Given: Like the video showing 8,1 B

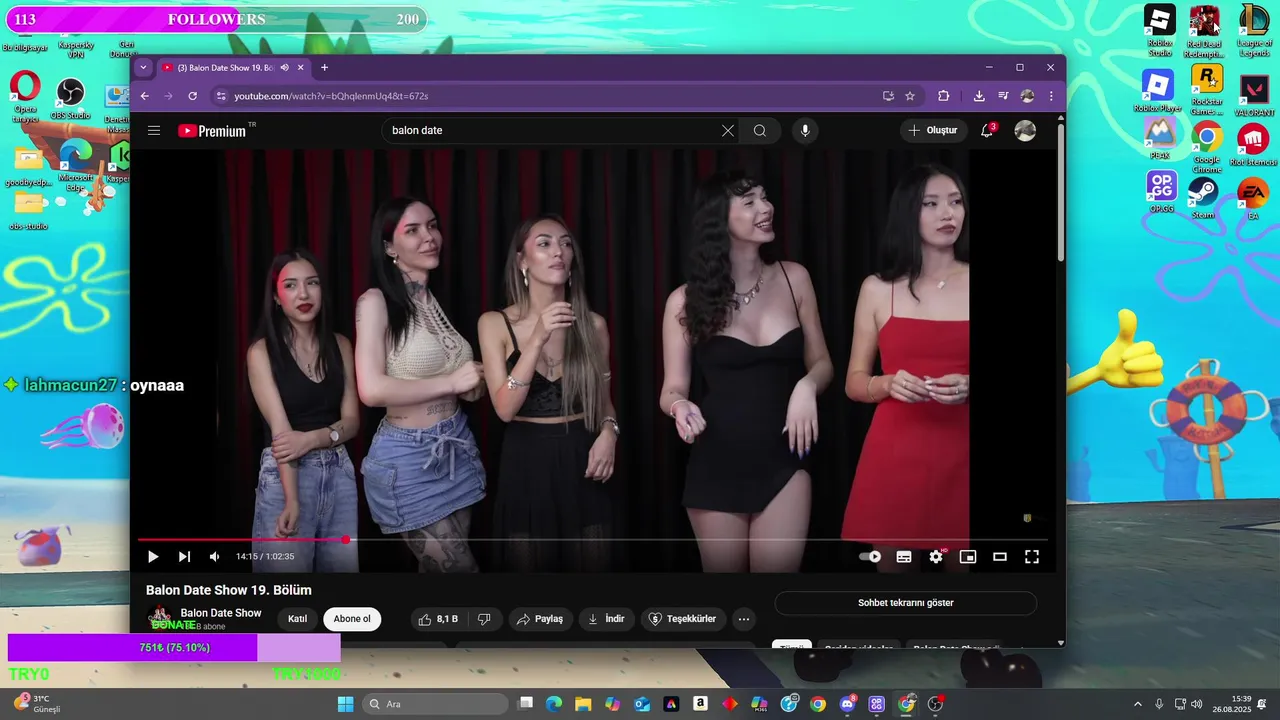Looking at the screenshot, I should click(438, 619).
